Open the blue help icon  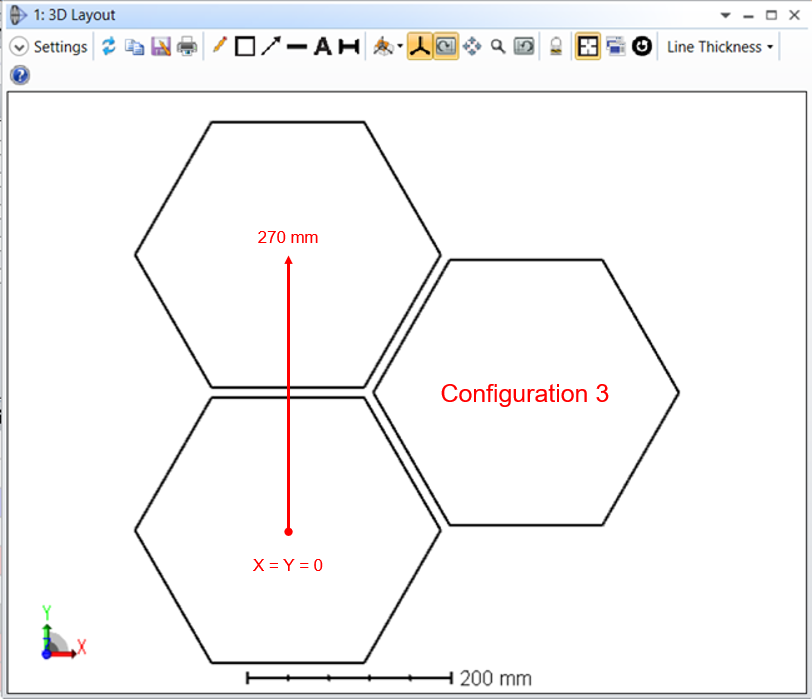(x=20, y=76)
